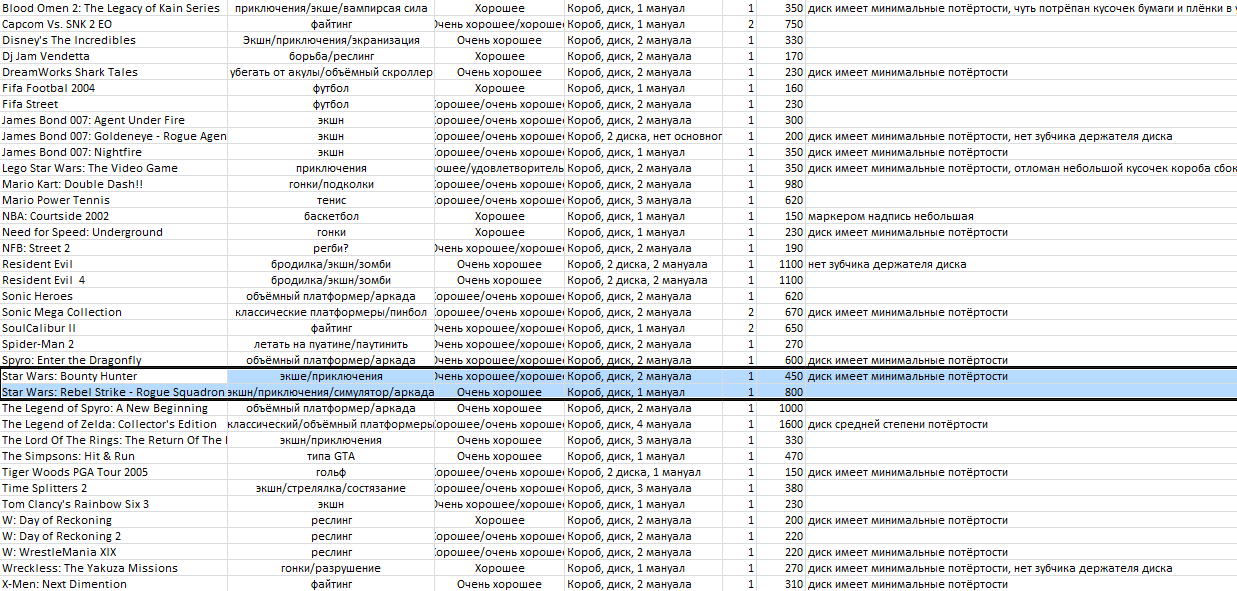Click the "Time Splitters 2" cell

[114, 488]
